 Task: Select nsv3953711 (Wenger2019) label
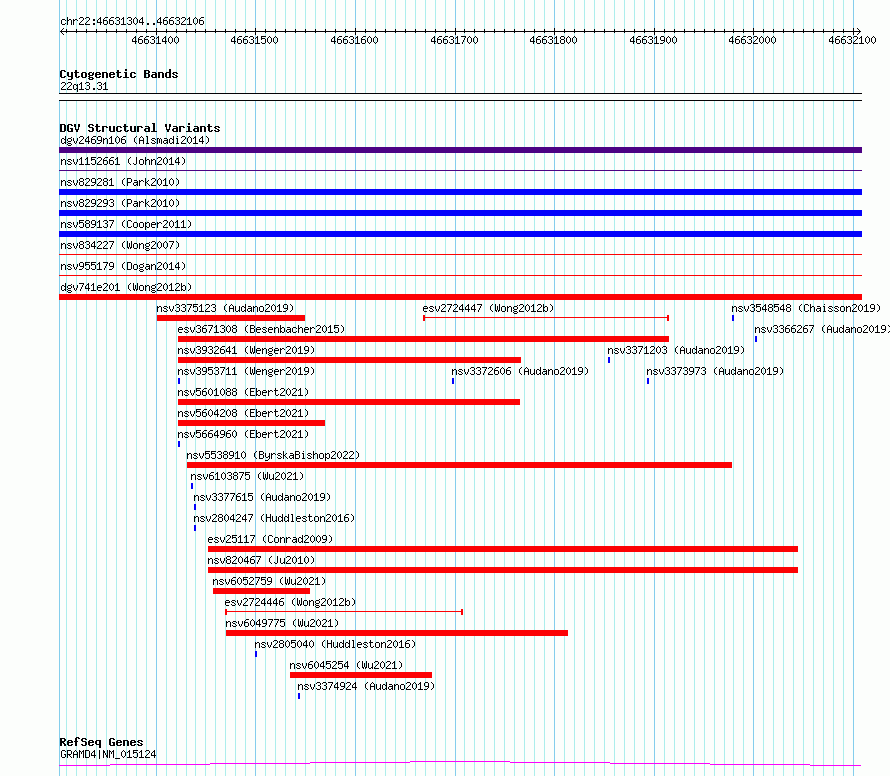click(246, 371)
